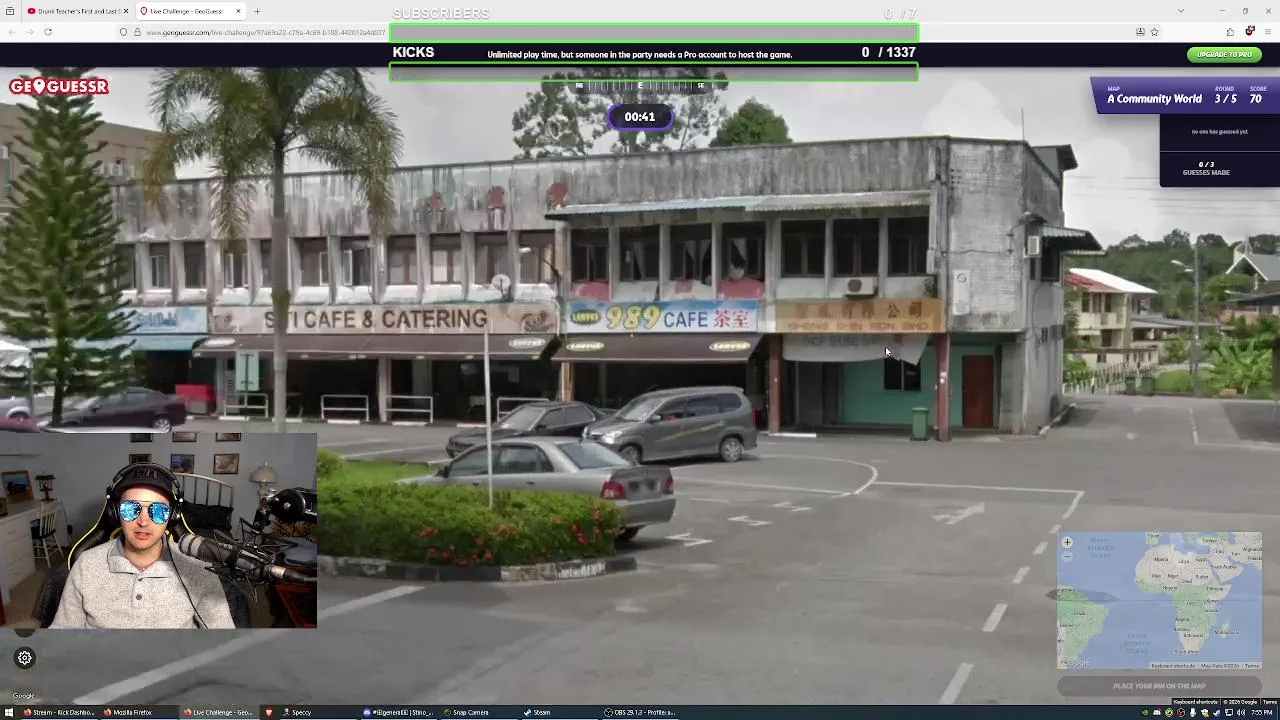Click the 00:41 round timer
The height and width of the screenshot is (720, 1280).
point(640,117)
